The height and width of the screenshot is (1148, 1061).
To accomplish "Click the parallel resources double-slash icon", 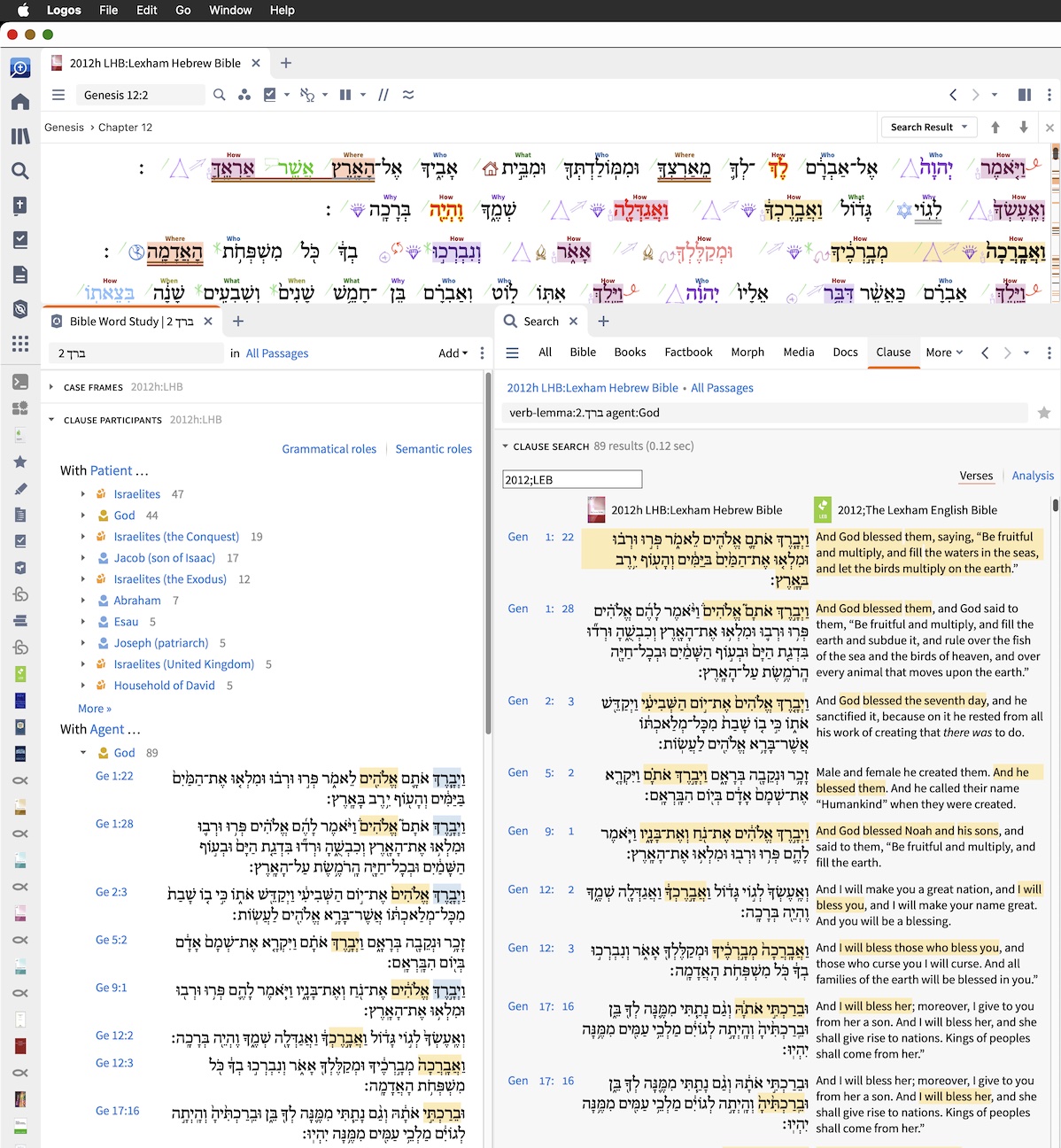I will (383, 95).
